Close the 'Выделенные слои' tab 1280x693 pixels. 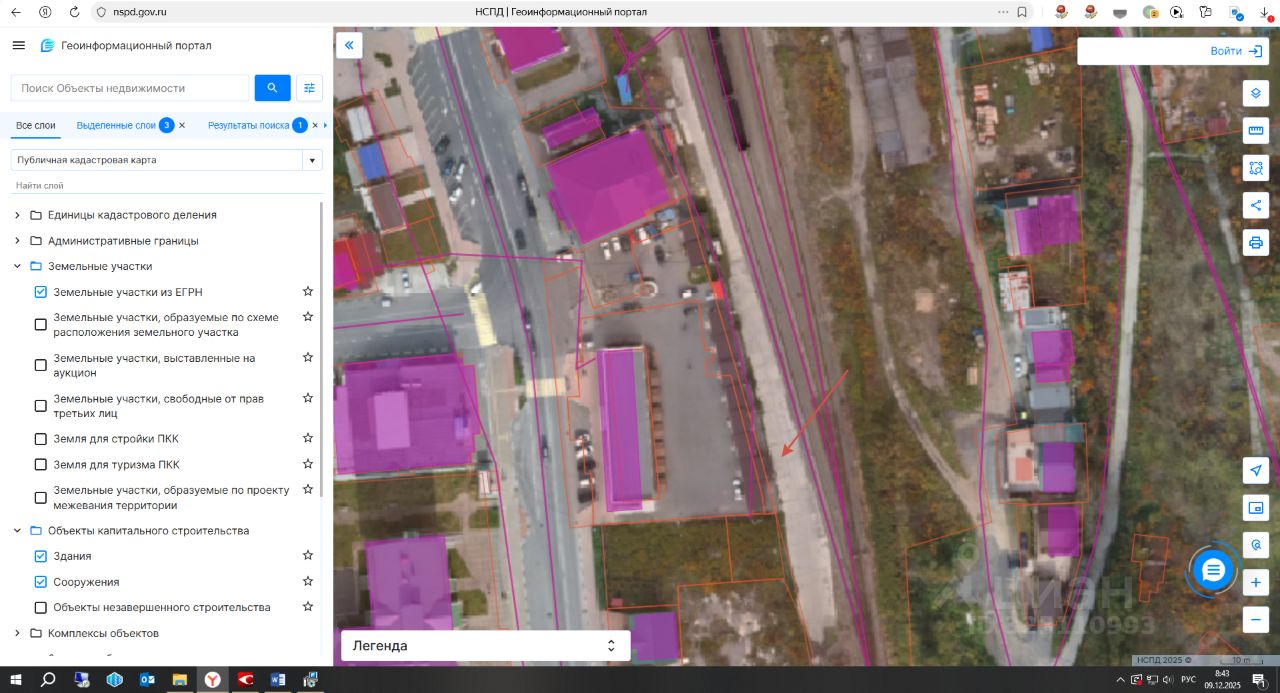(182, 125)
